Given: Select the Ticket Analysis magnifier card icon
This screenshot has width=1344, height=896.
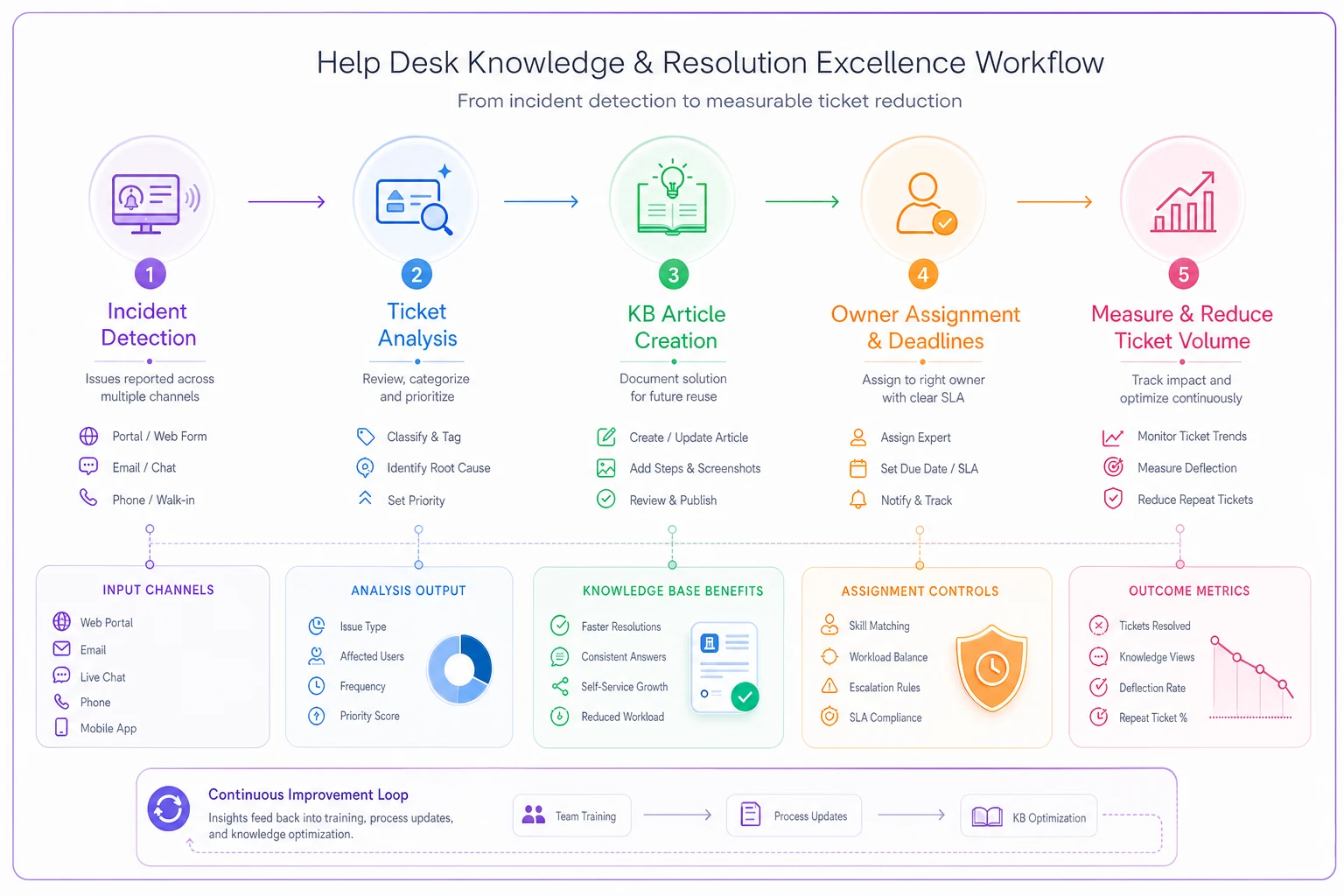Looking at the screenshot, I should tap(415, 201).
